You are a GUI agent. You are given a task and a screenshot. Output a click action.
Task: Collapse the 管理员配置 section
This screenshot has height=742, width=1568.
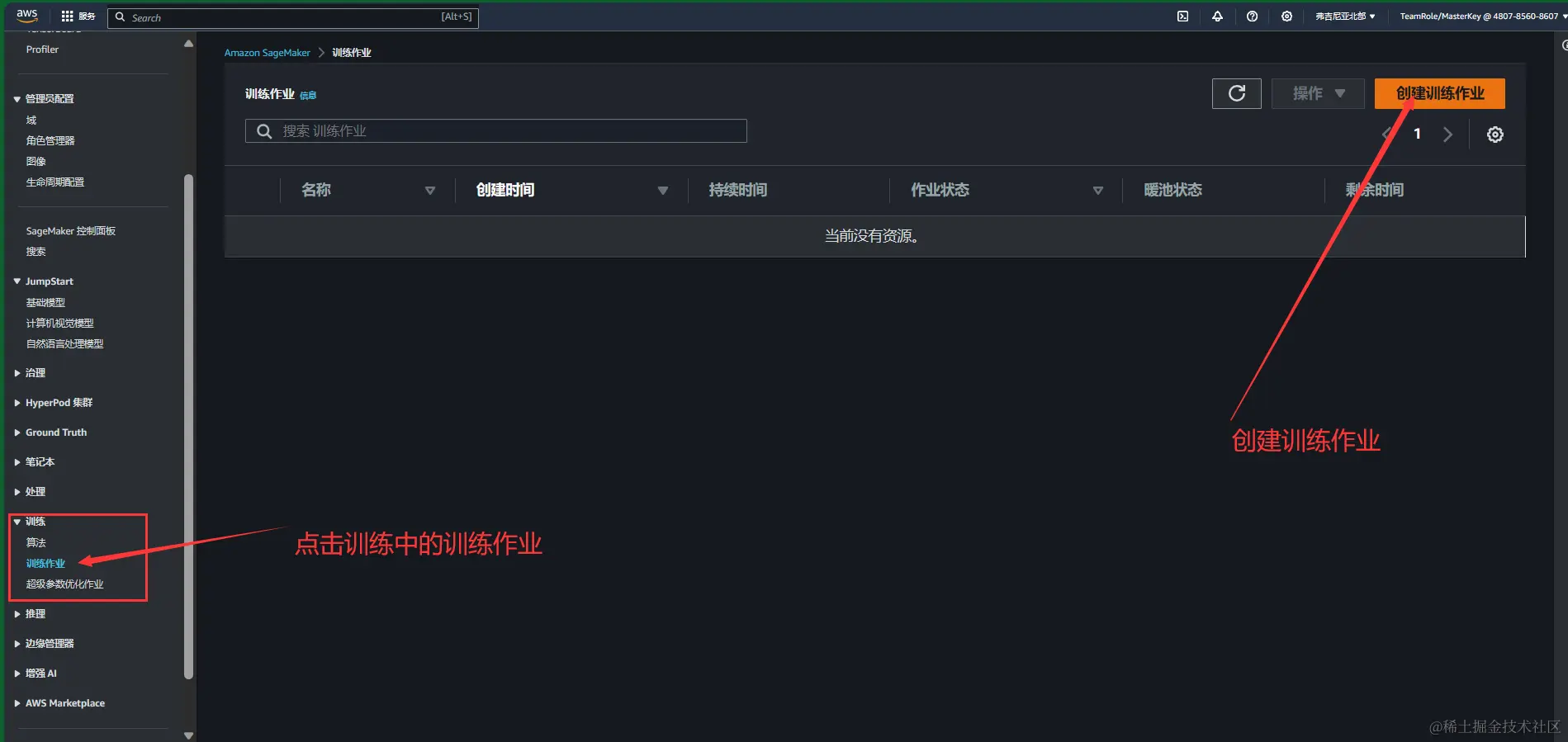pyautogui.click(x=17, y=99)
